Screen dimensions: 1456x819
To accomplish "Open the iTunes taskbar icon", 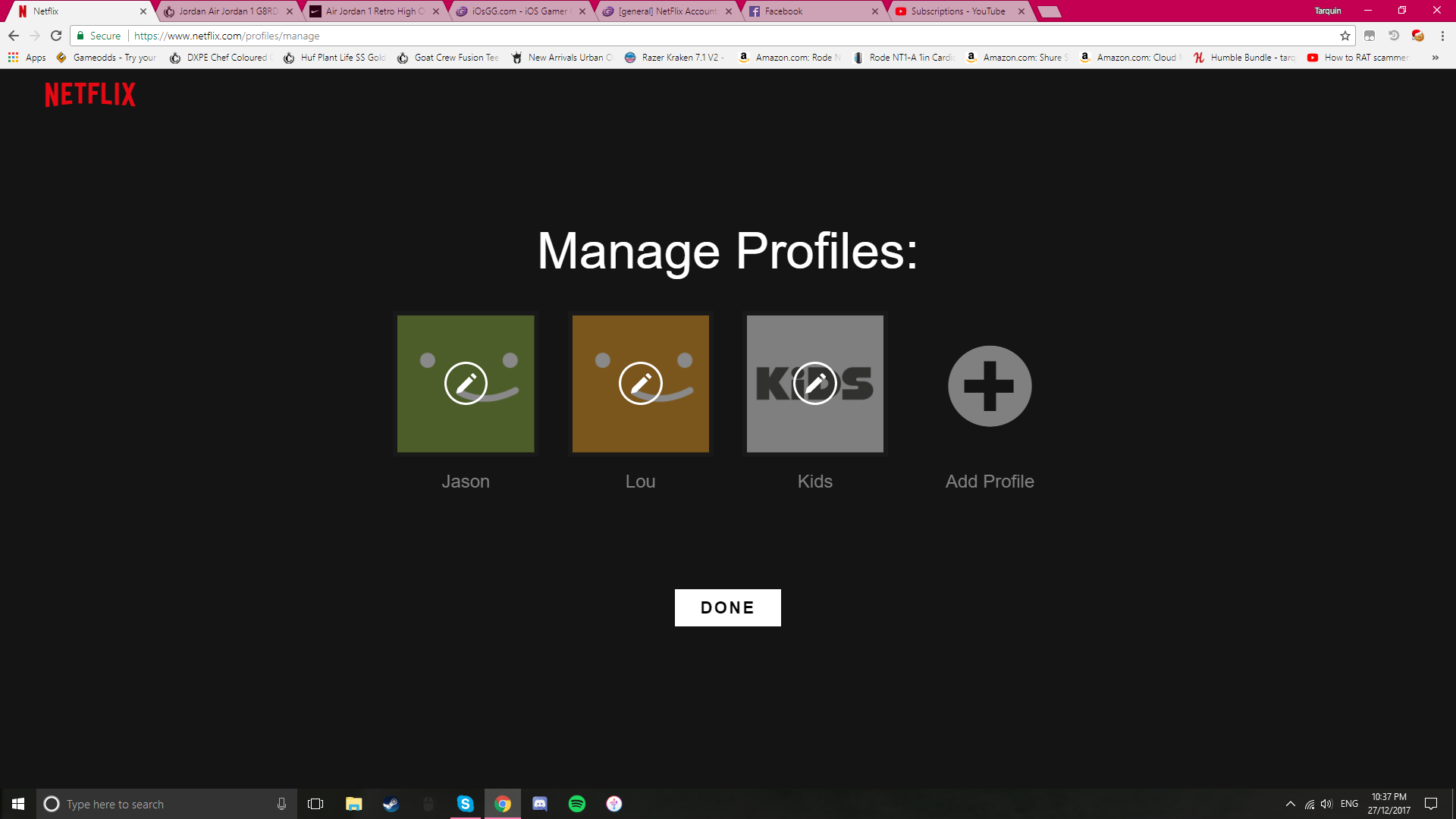I will click(614, 804).
